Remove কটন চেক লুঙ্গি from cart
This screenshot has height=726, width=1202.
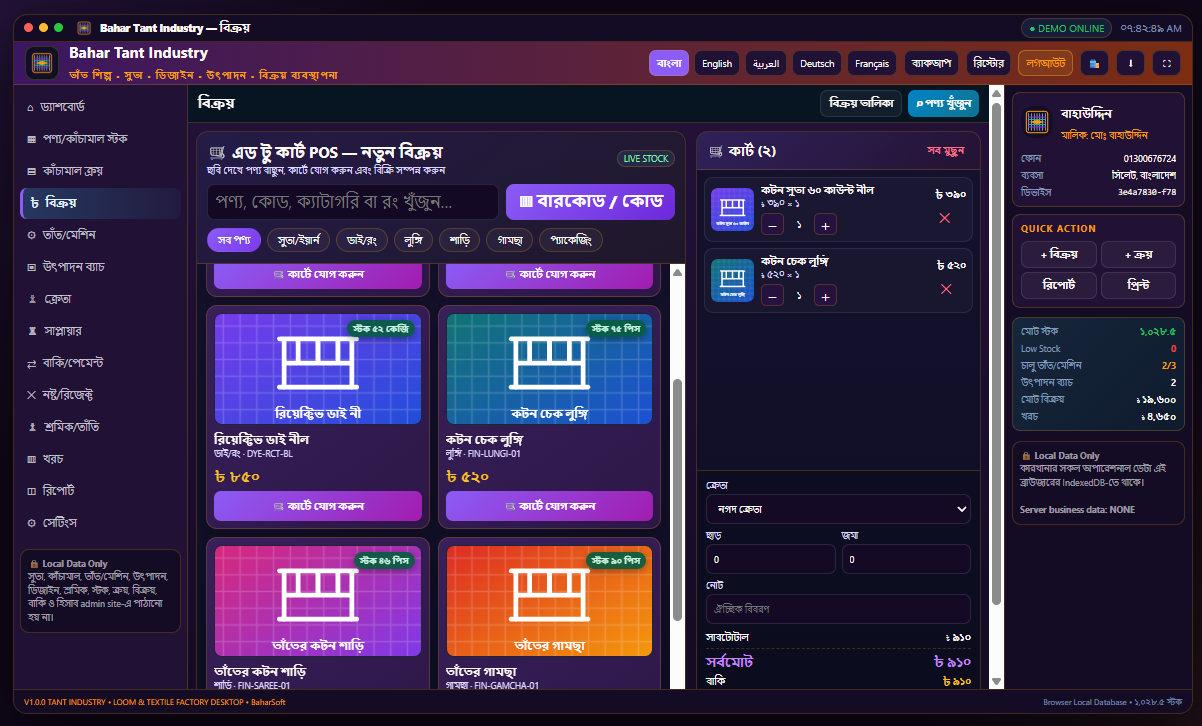coord(946,289)
